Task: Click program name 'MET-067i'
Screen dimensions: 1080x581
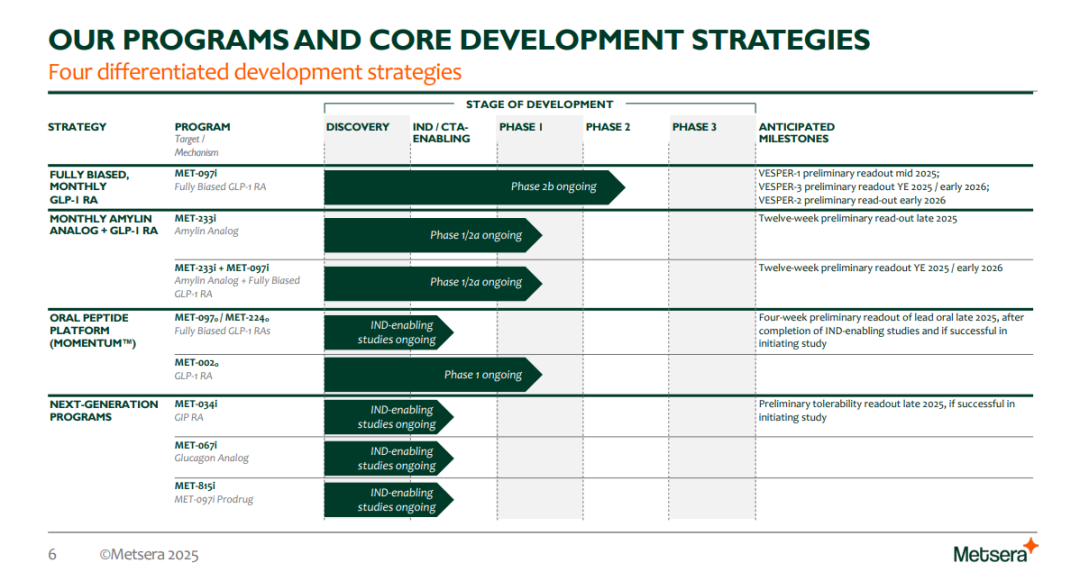Action: [x=196, y=445]
